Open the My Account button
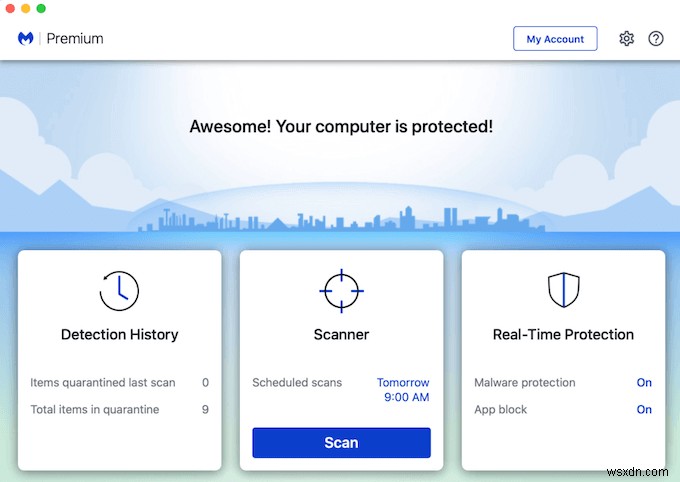680x482 pixels. pyautogui.click(x=555, y=39)
